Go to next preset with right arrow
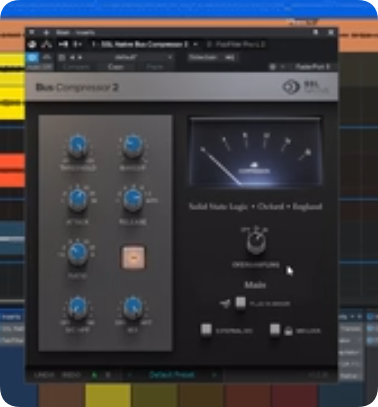378x407 pixels. (x=214, y=375)
